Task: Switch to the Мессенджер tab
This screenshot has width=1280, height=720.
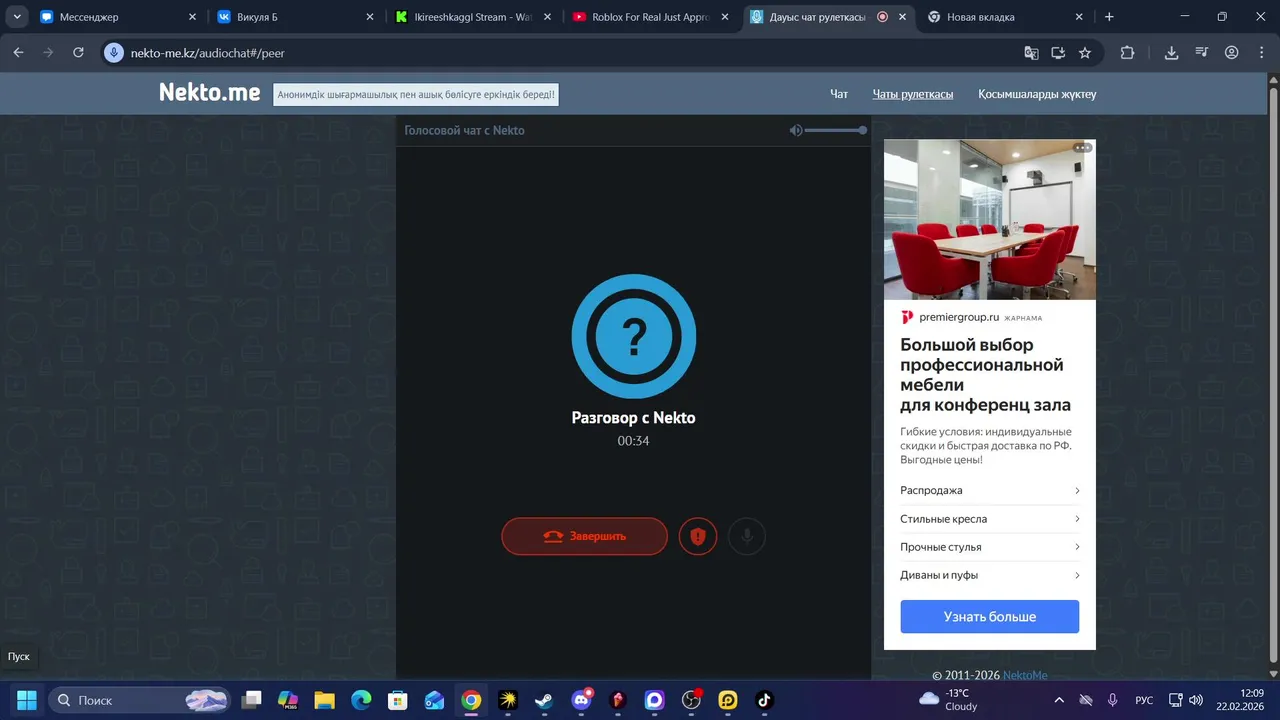Action: pyautogui.click(x=116, y=17)
